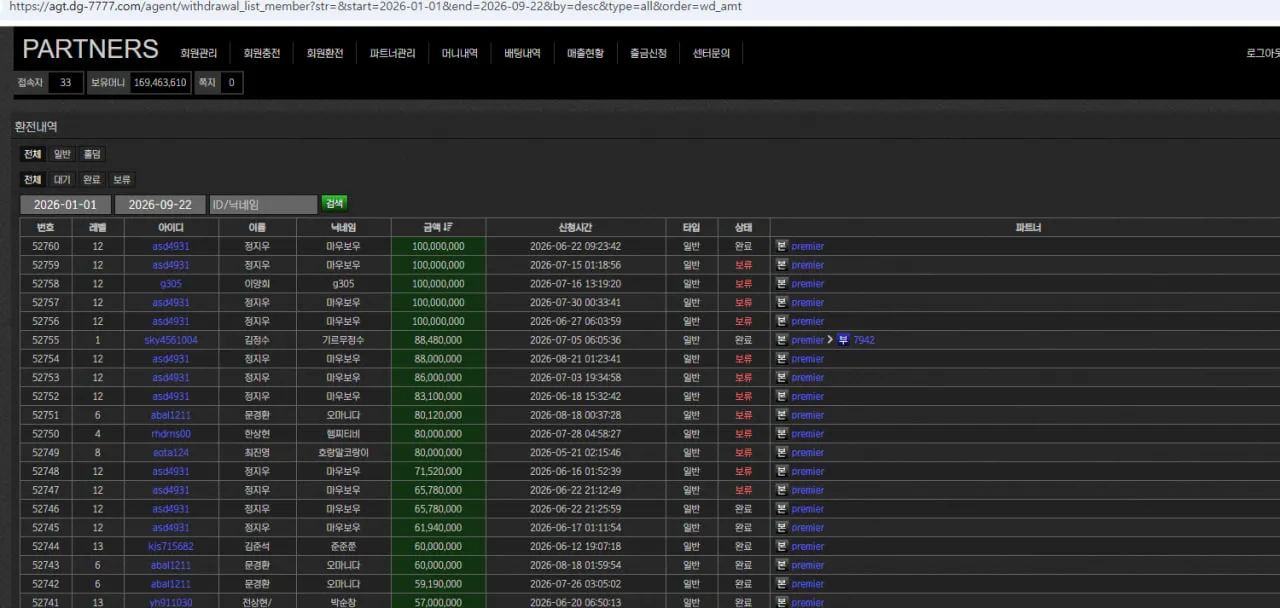Open member ID link g305

(171, 284)
